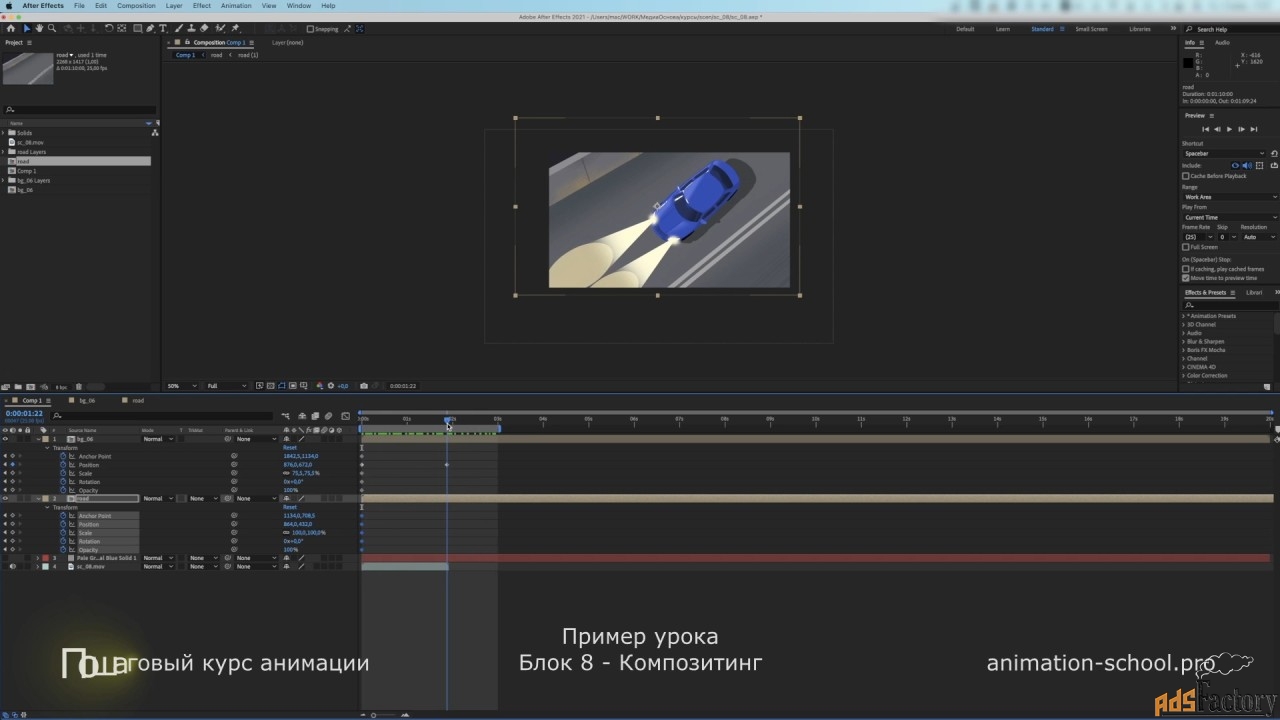Reset bg_06 layer Transform
This screenshot has width=1280, height=720.
(x=289, y=448)
